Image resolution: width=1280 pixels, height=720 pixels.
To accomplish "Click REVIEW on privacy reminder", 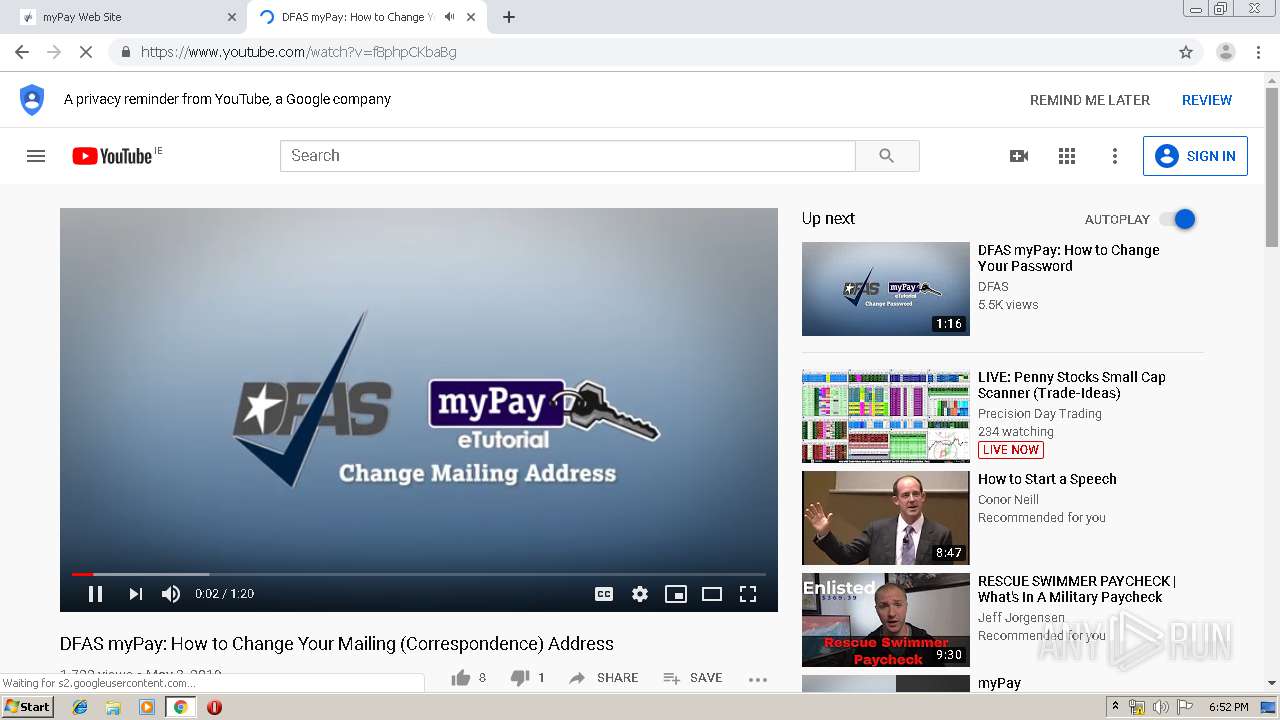I will tap(1207, 100).
